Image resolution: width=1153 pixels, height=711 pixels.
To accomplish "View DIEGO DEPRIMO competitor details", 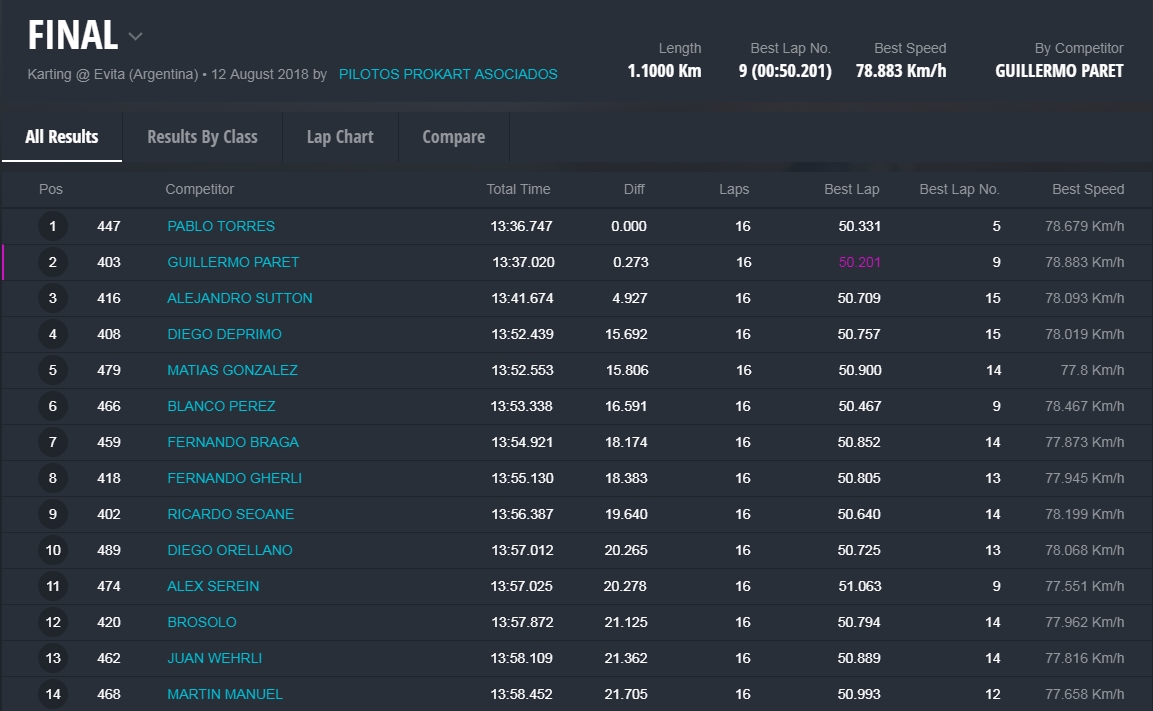I will point(224,334).
